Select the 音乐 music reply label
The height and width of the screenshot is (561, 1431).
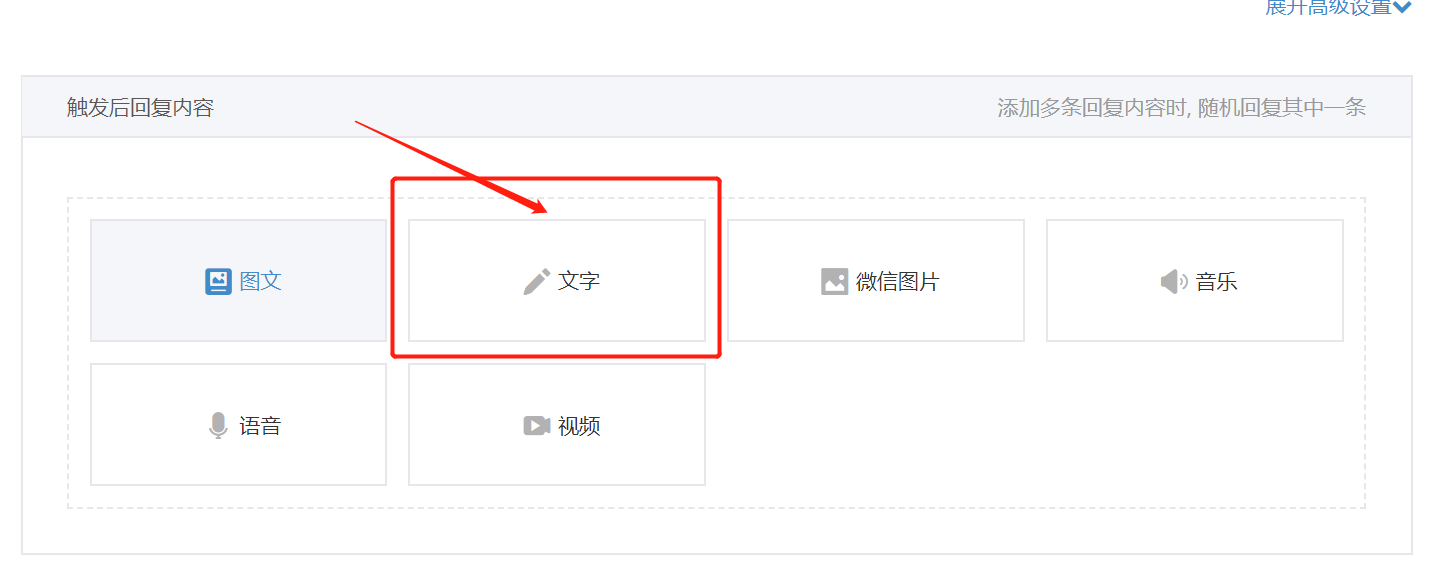[x=1216, y=282]
